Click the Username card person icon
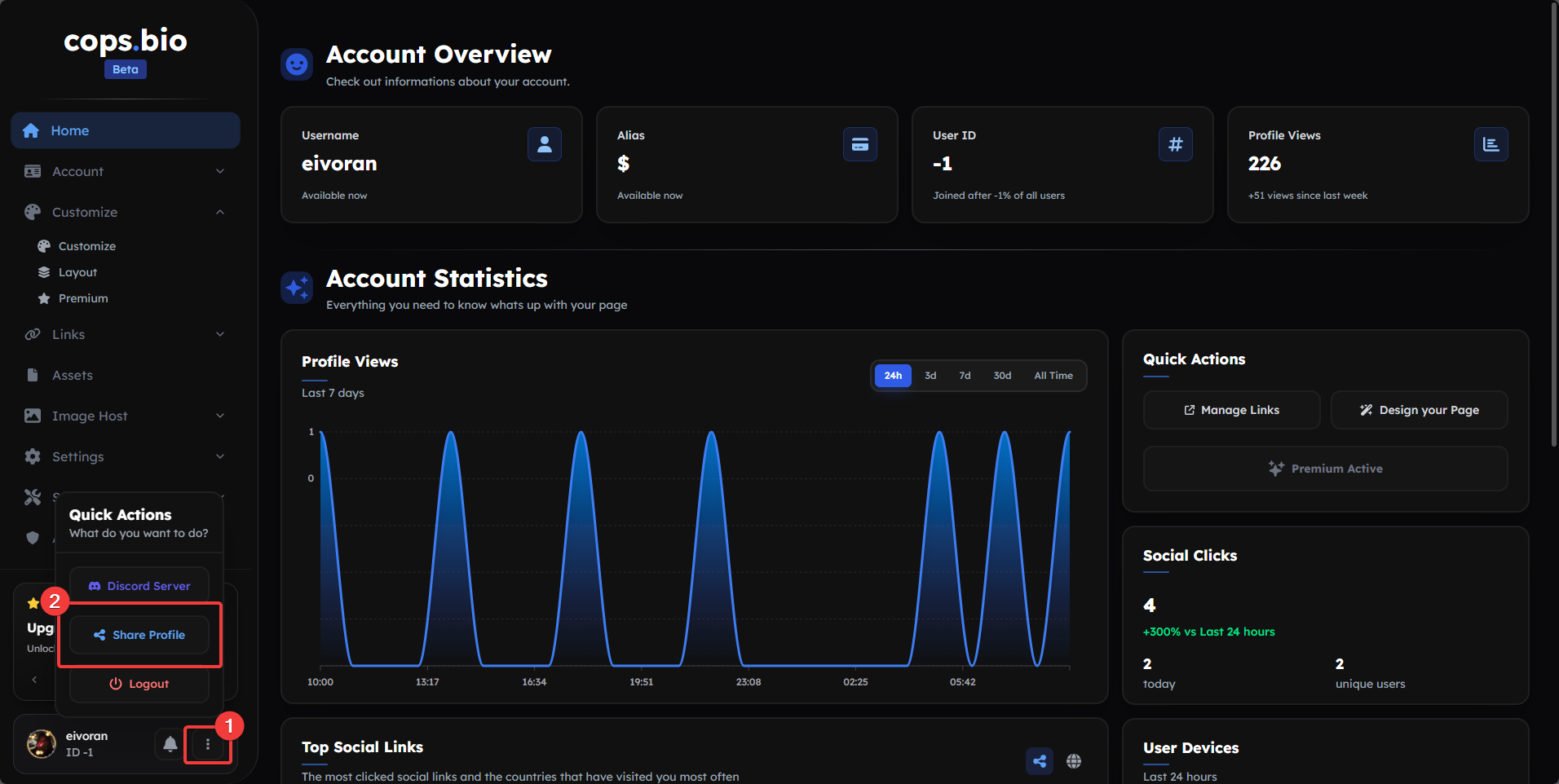Viewport: 1559px width, 784px height. (x=544, y=144)
